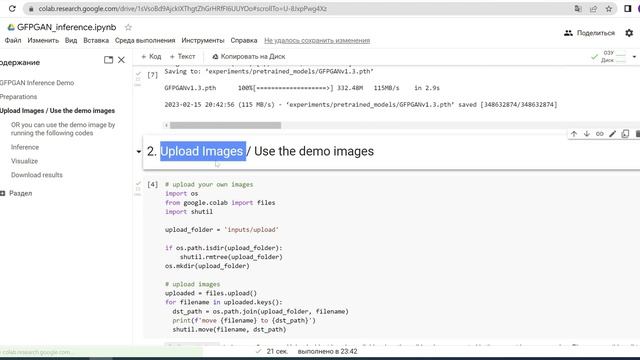Open the Изменить menu
Viewport: 640px width, 360px height.
[x=43, y=40]
